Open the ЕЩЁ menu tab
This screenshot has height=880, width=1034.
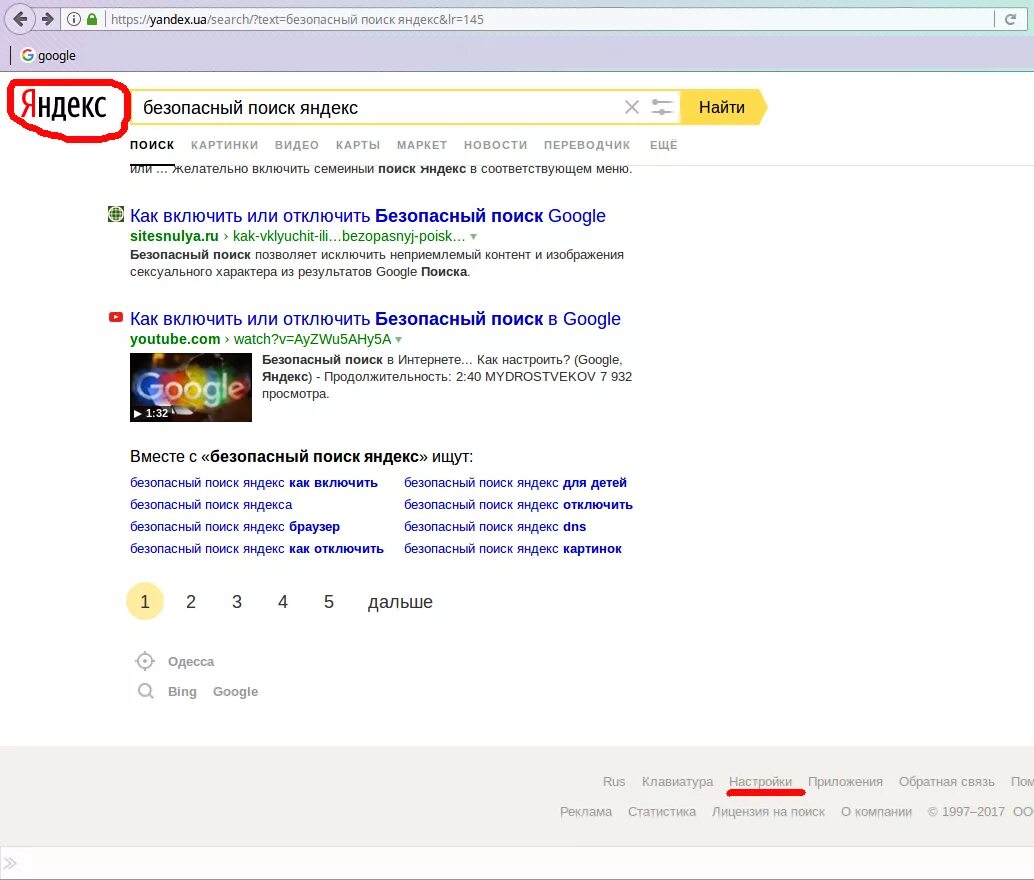pos(663,145)
